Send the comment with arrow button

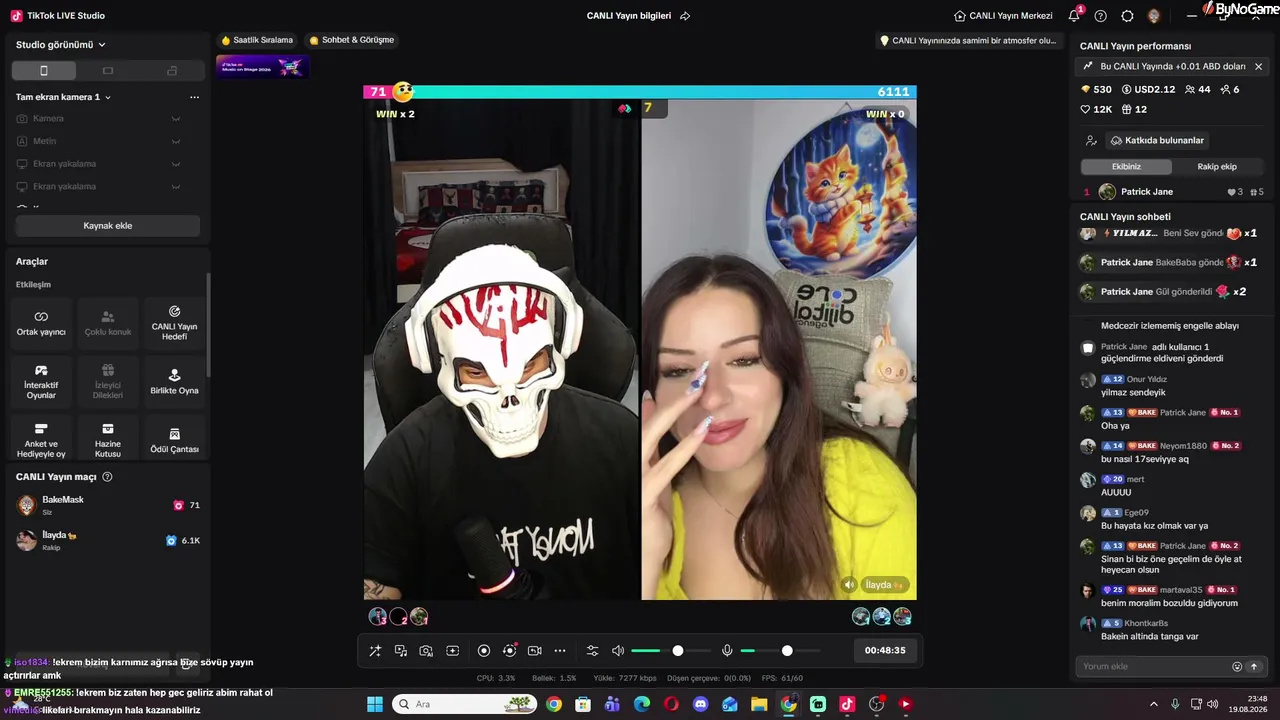click(1254, 666)
